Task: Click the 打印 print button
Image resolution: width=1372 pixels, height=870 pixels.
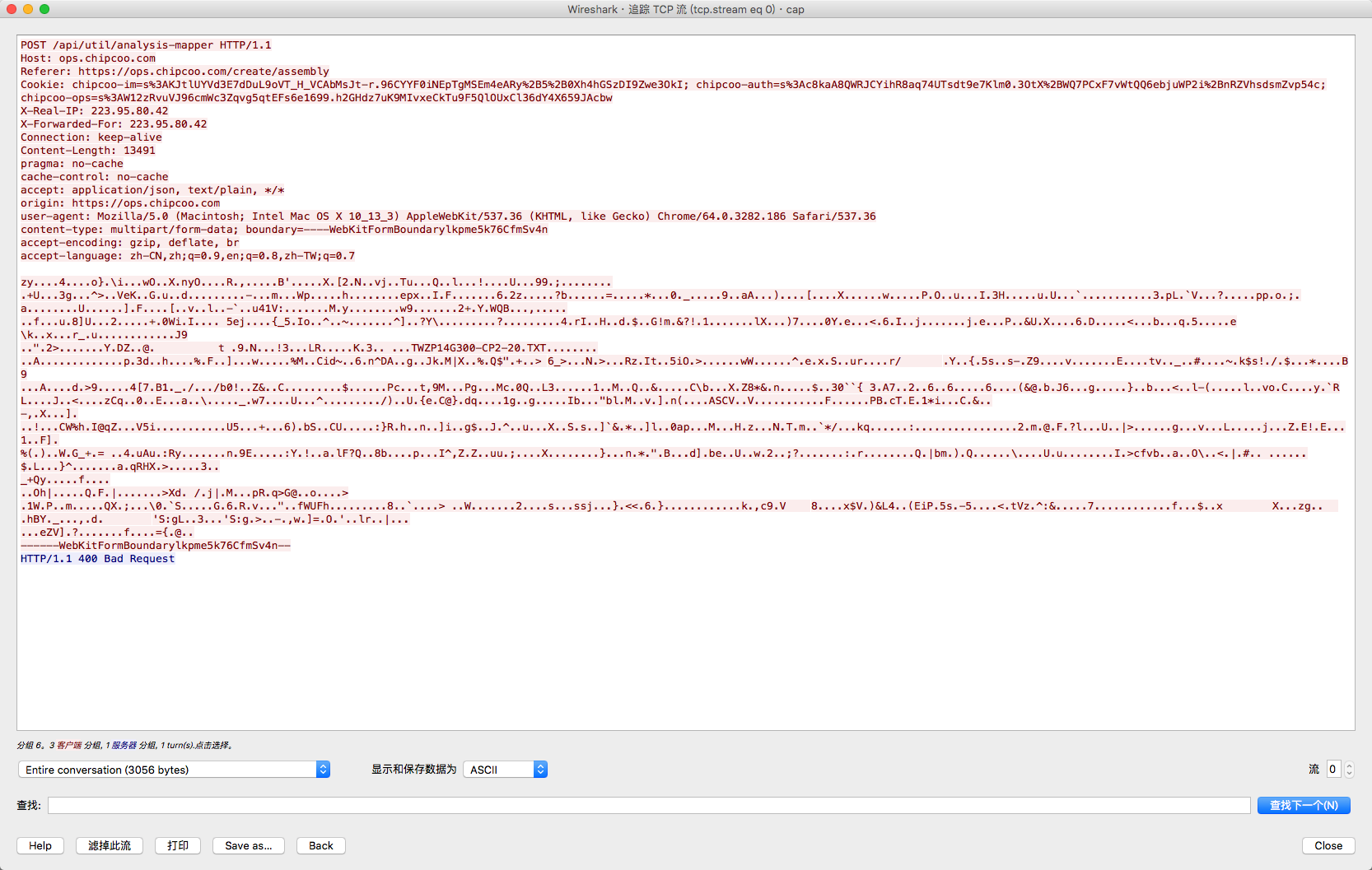Action: 178,845
